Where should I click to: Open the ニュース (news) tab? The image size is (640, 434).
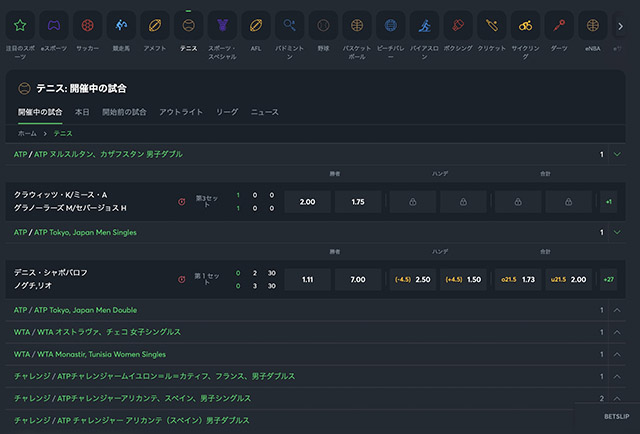(x=265, y=112)
